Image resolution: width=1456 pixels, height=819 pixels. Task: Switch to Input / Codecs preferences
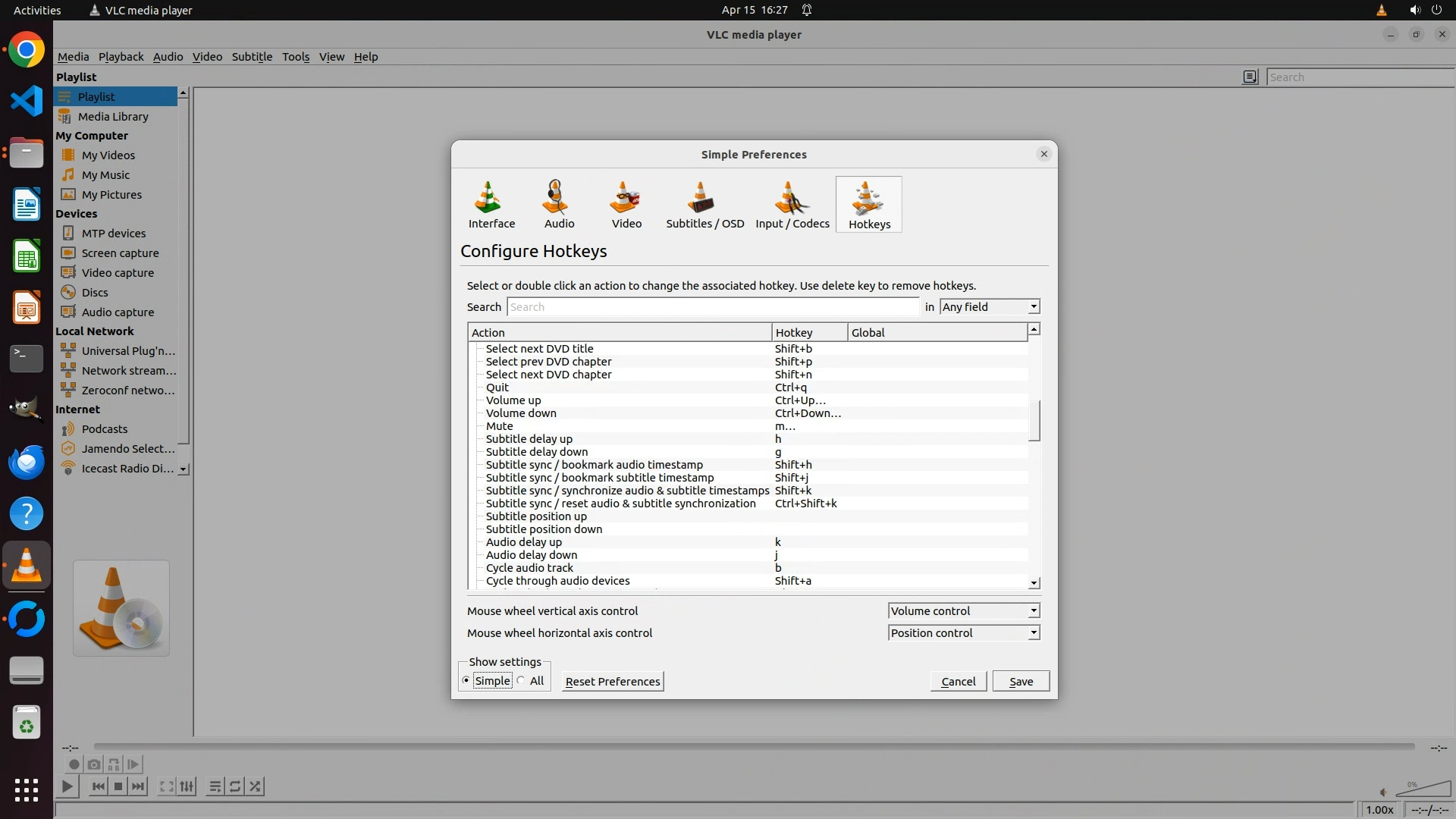point(792,205)
